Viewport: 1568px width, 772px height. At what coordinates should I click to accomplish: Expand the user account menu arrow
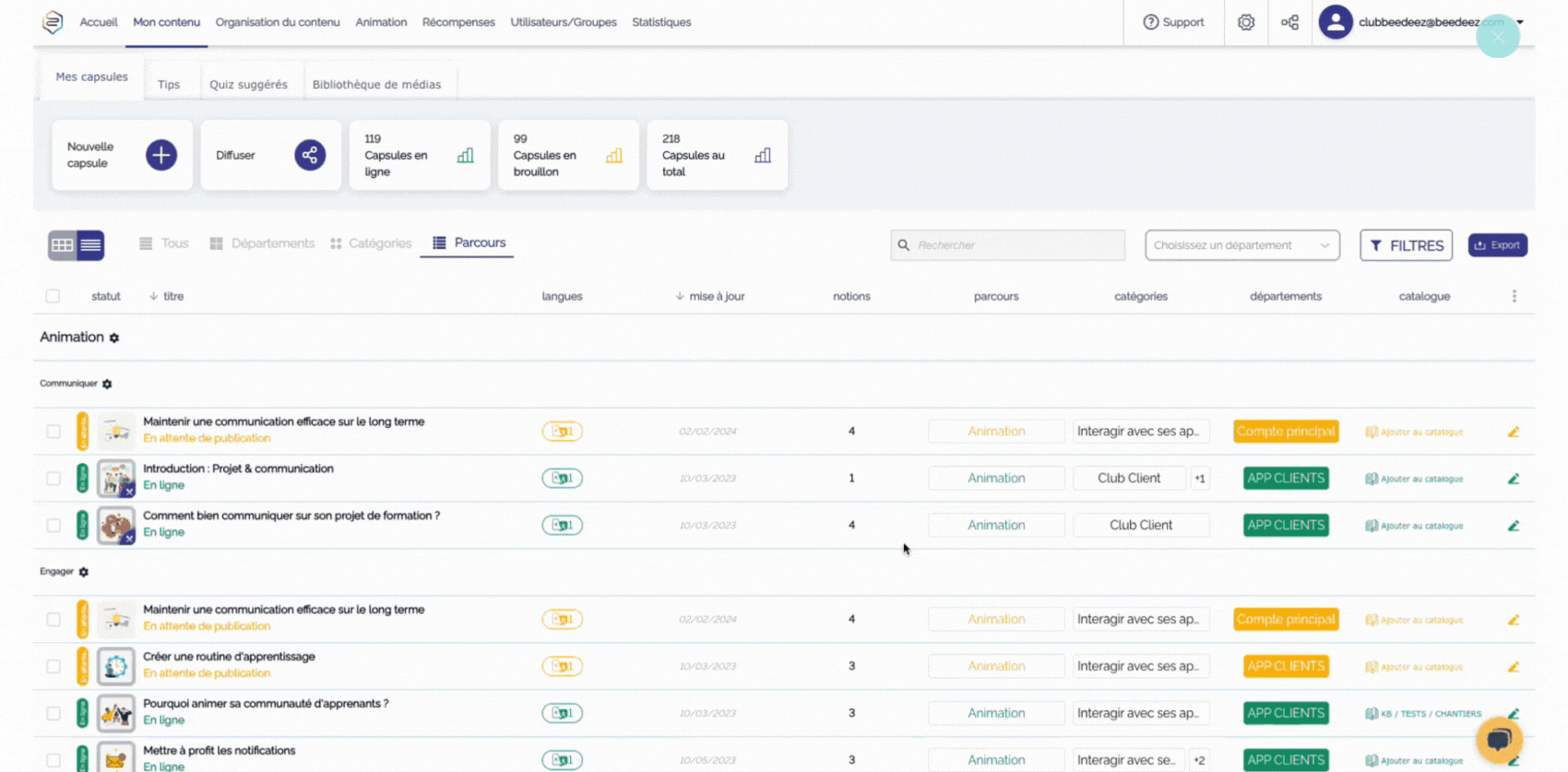[1520, 22]
